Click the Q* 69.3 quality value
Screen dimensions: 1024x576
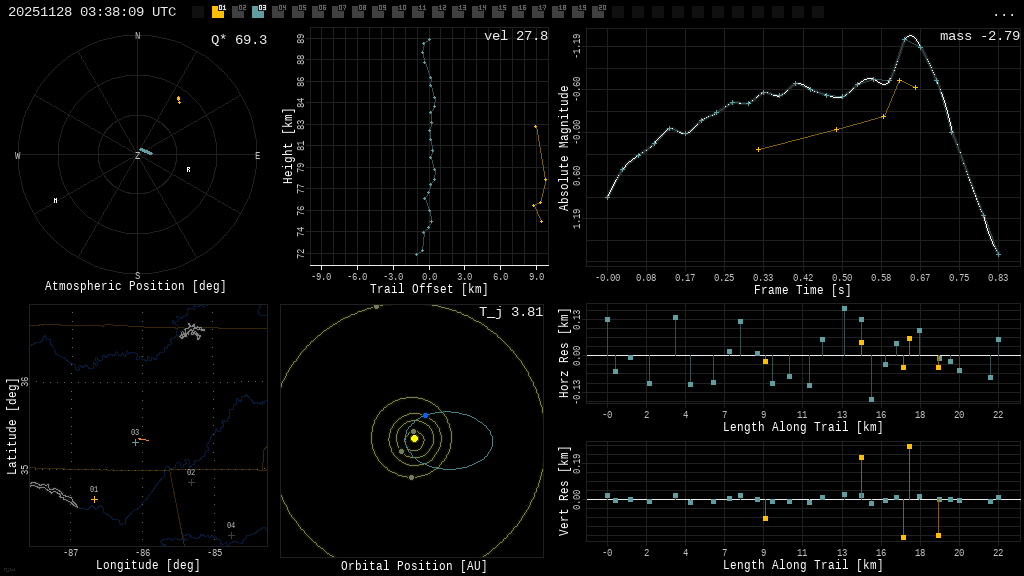(238, 40)
